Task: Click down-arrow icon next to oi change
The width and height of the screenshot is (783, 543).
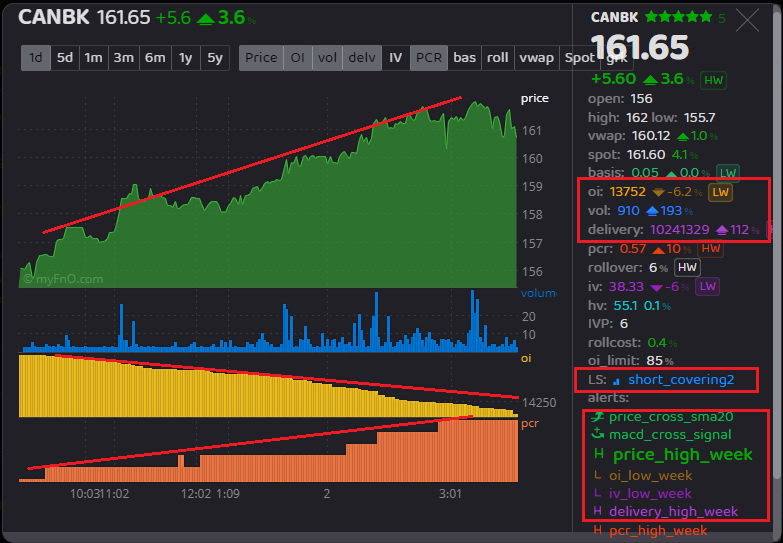Action: (658, 192)
